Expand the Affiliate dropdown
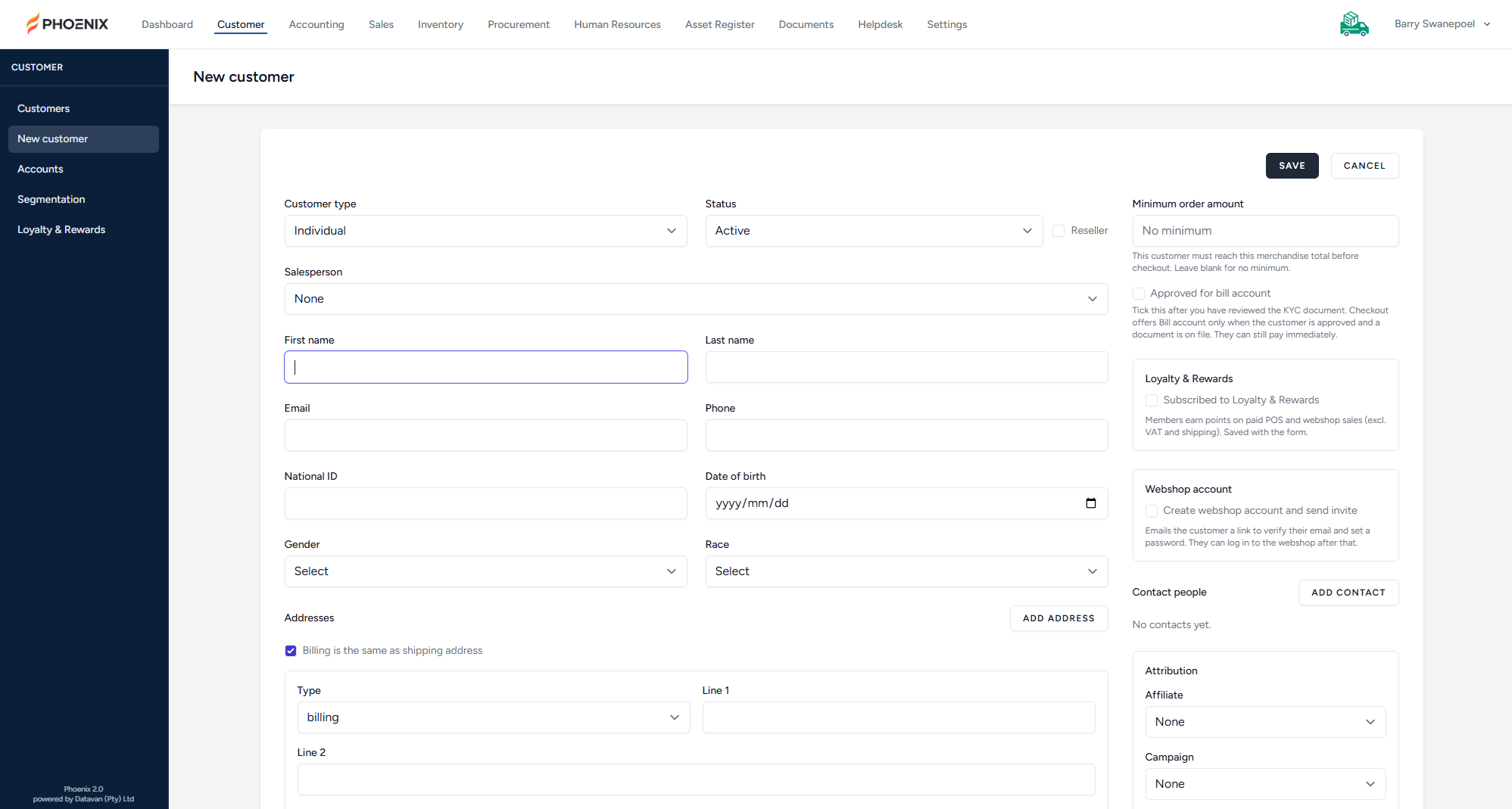1512x809 pixels. click(x=1265, y=722)
